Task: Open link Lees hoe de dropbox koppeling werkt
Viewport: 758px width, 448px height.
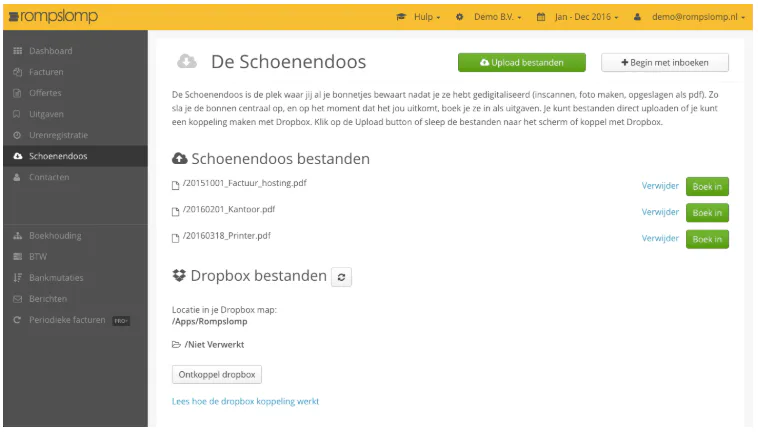Action: tap(246, 402)
